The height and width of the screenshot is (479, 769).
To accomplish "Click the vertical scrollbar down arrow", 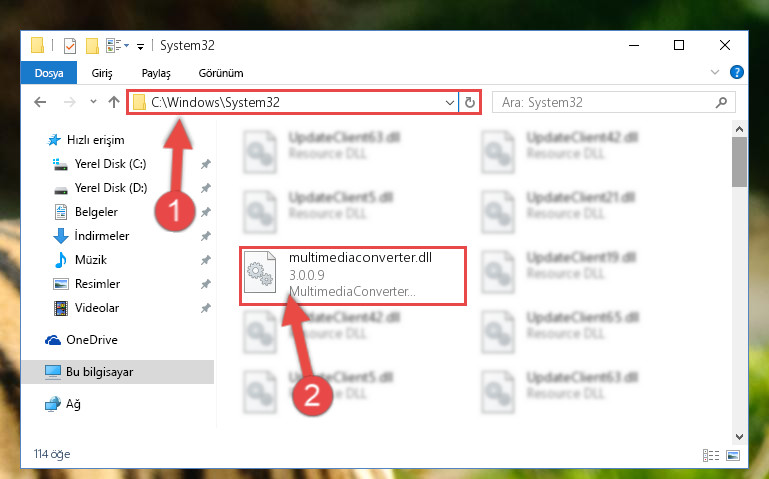I will click(x=740, y=436).
